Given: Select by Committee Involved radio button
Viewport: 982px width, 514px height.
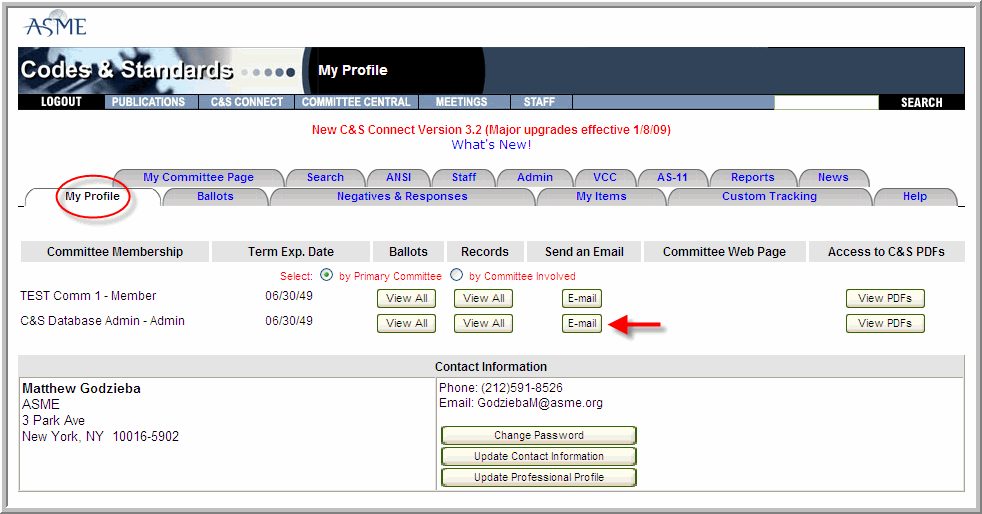Looking at the screenshot, I should coord(457,275).
